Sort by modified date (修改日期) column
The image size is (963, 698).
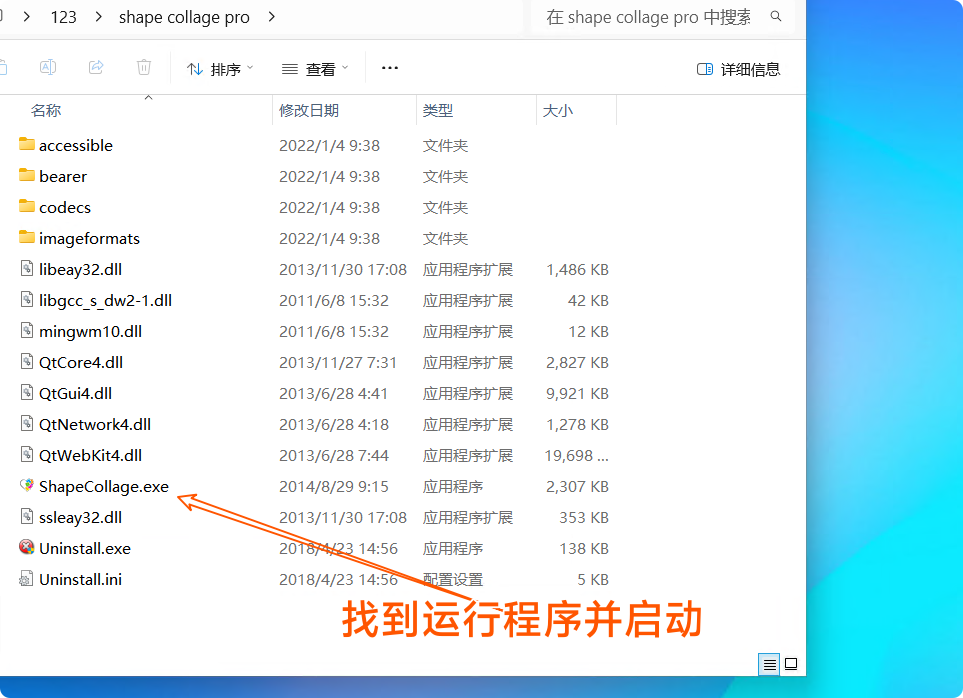coord(308,111)
